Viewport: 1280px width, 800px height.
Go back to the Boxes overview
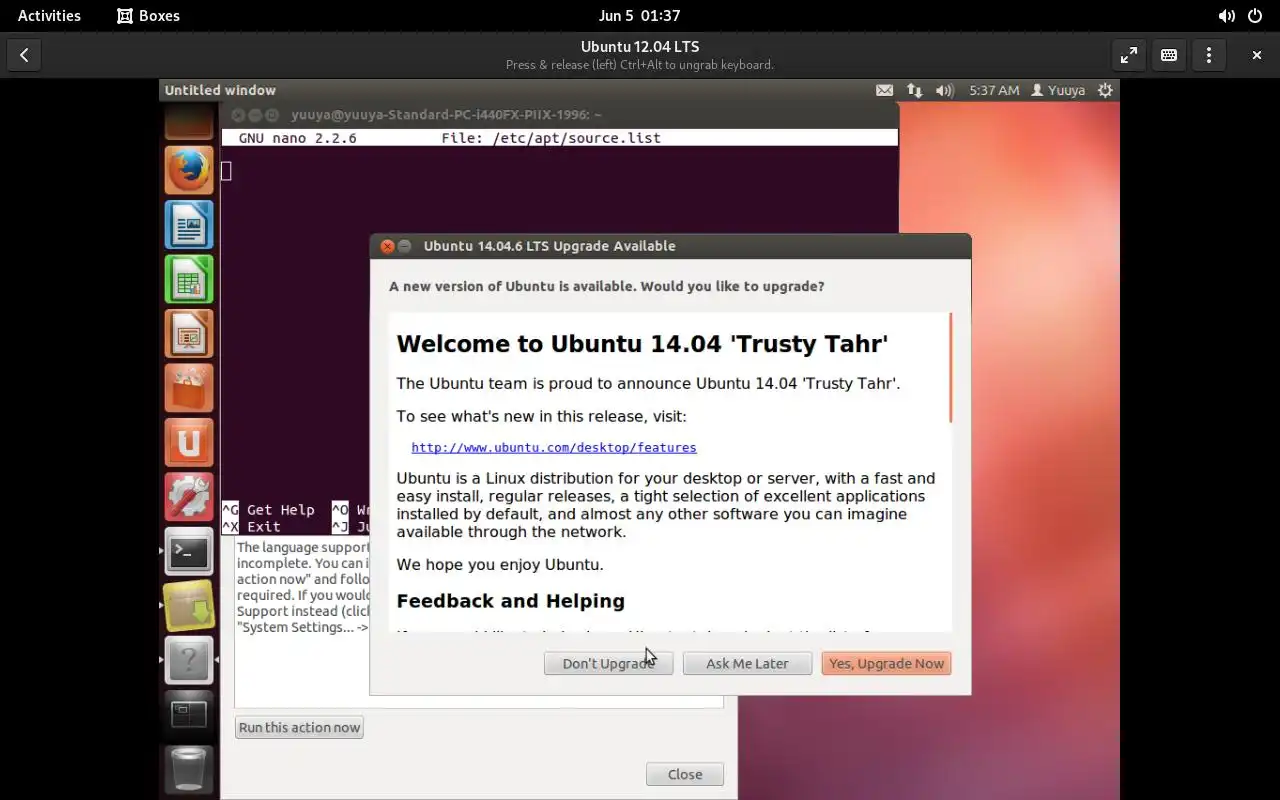click(24, 55)
